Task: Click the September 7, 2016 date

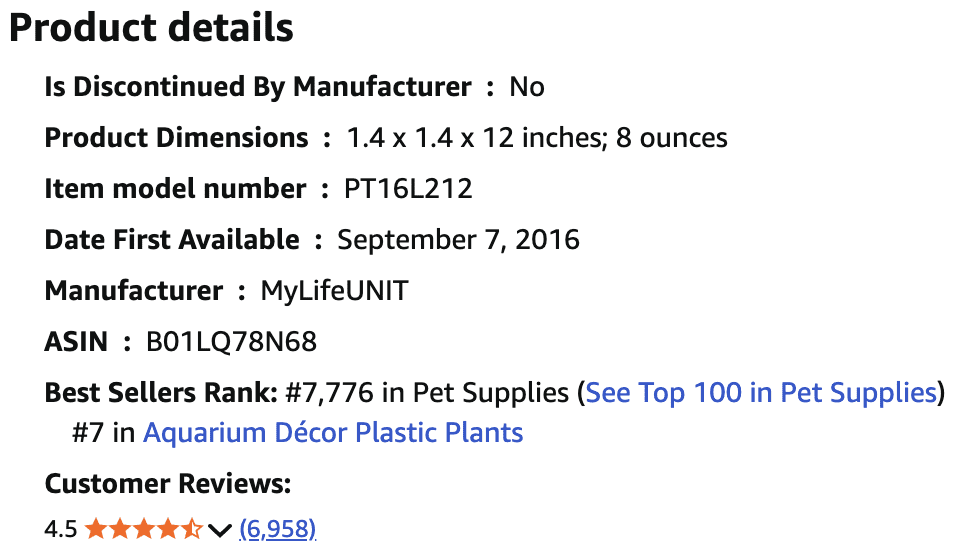Action: (x=458, y=240)
